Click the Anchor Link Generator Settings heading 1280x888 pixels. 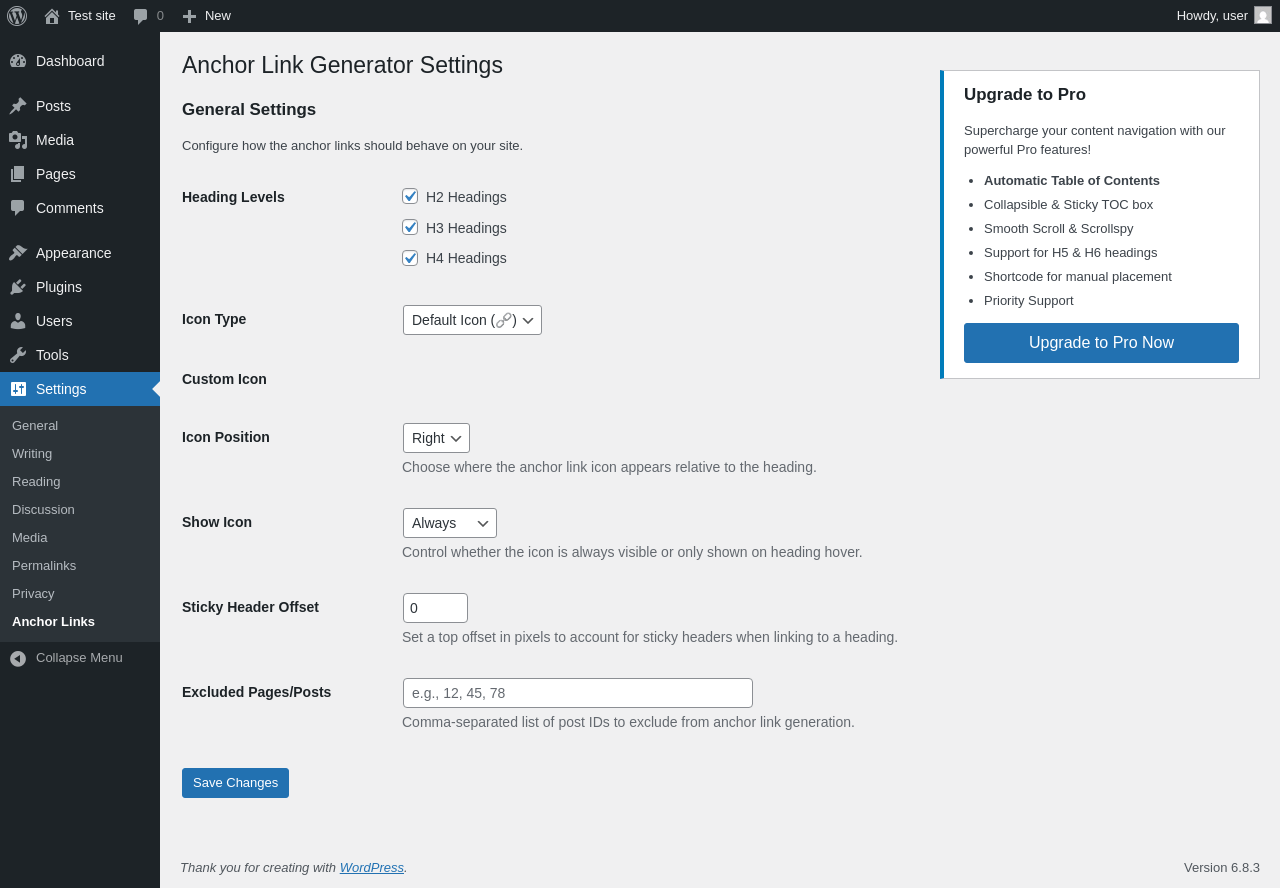[x=342, y=65]
